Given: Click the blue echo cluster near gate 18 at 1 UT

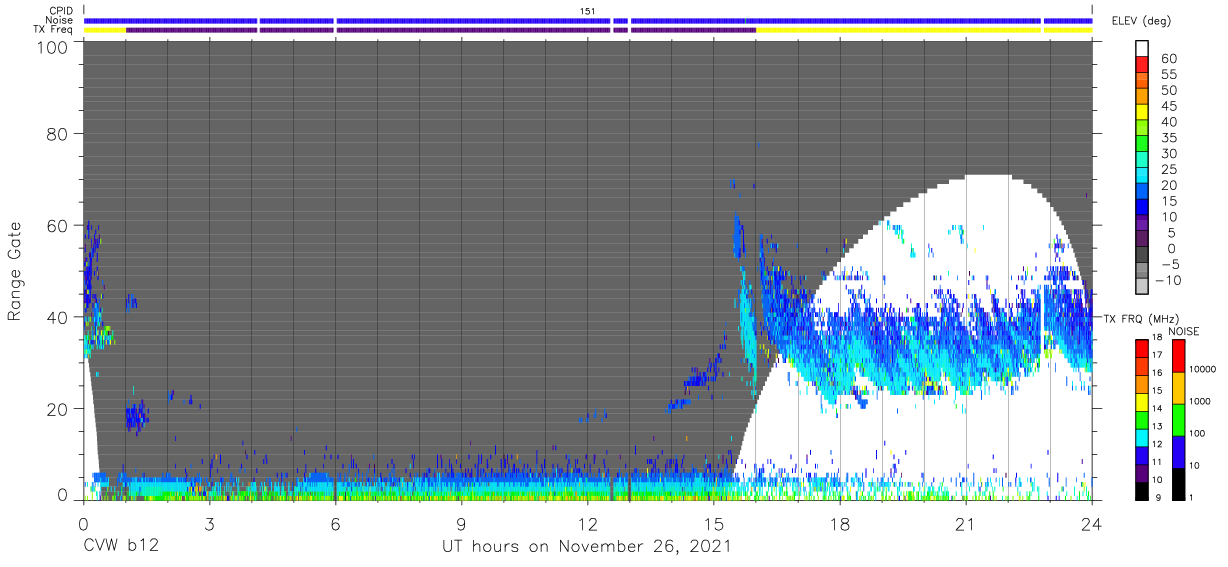Looking at the screenshot, I should (x=136, y=416).
